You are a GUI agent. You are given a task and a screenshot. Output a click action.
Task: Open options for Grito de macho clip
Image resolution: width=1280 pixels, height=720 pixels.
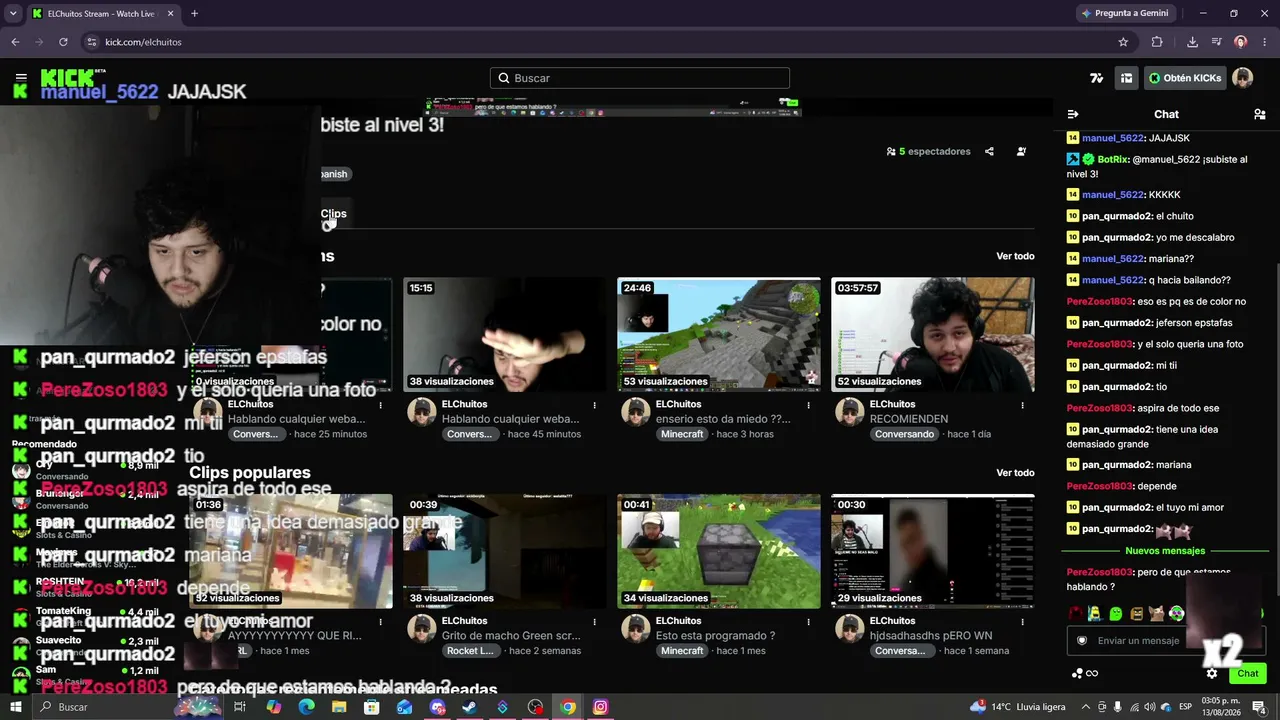tap(594, 622)
